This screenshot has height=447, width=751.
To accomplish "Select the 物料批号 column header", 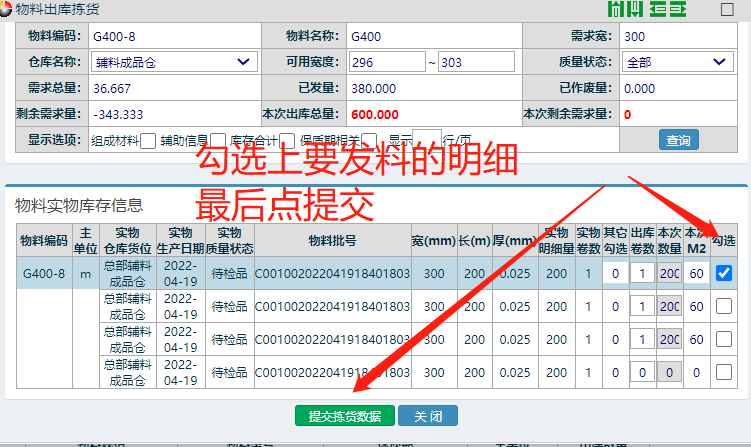I will tap(332, 240).
